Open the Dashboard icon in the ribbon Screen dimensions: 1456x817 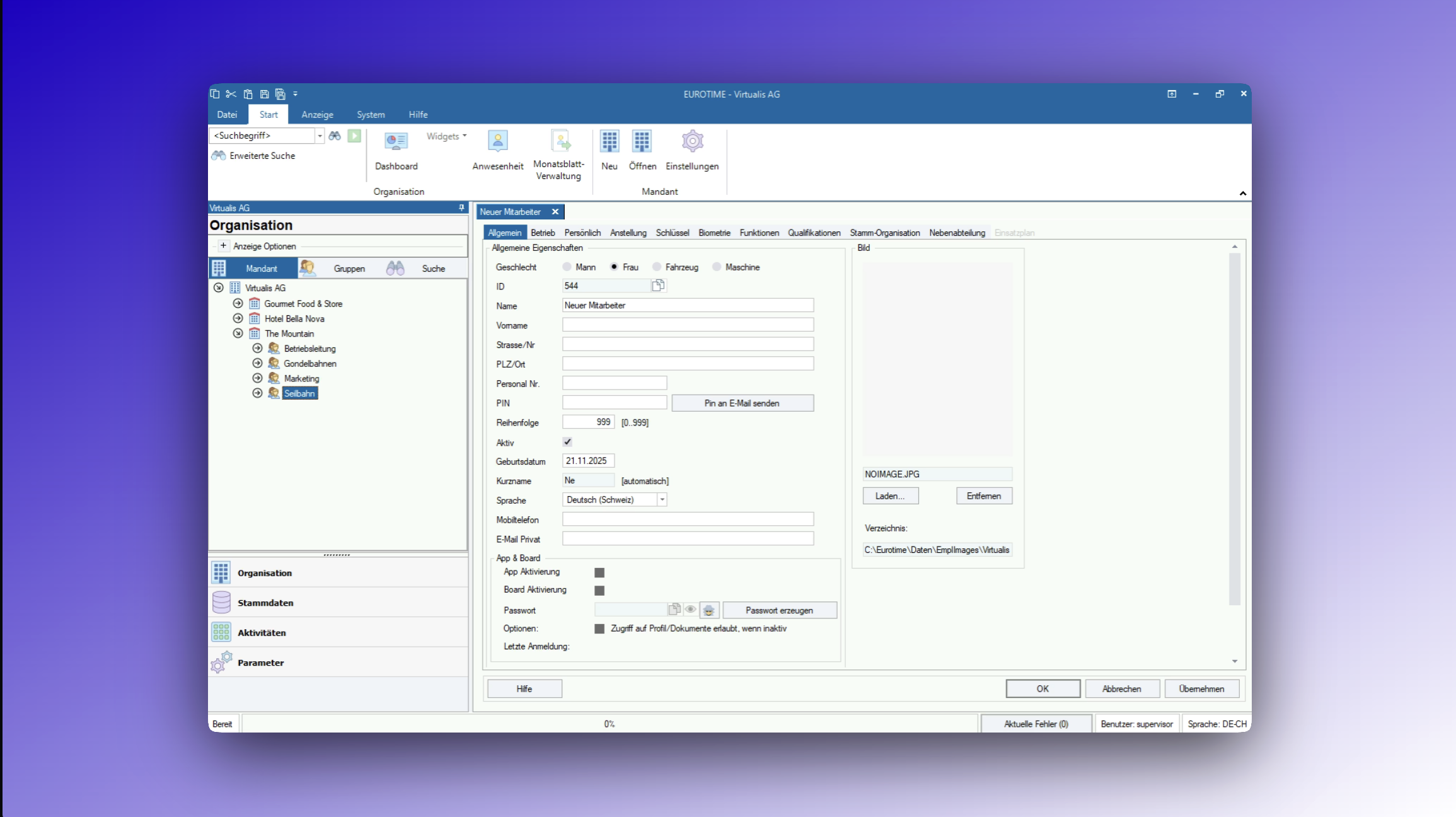click(x=396, y=142)
